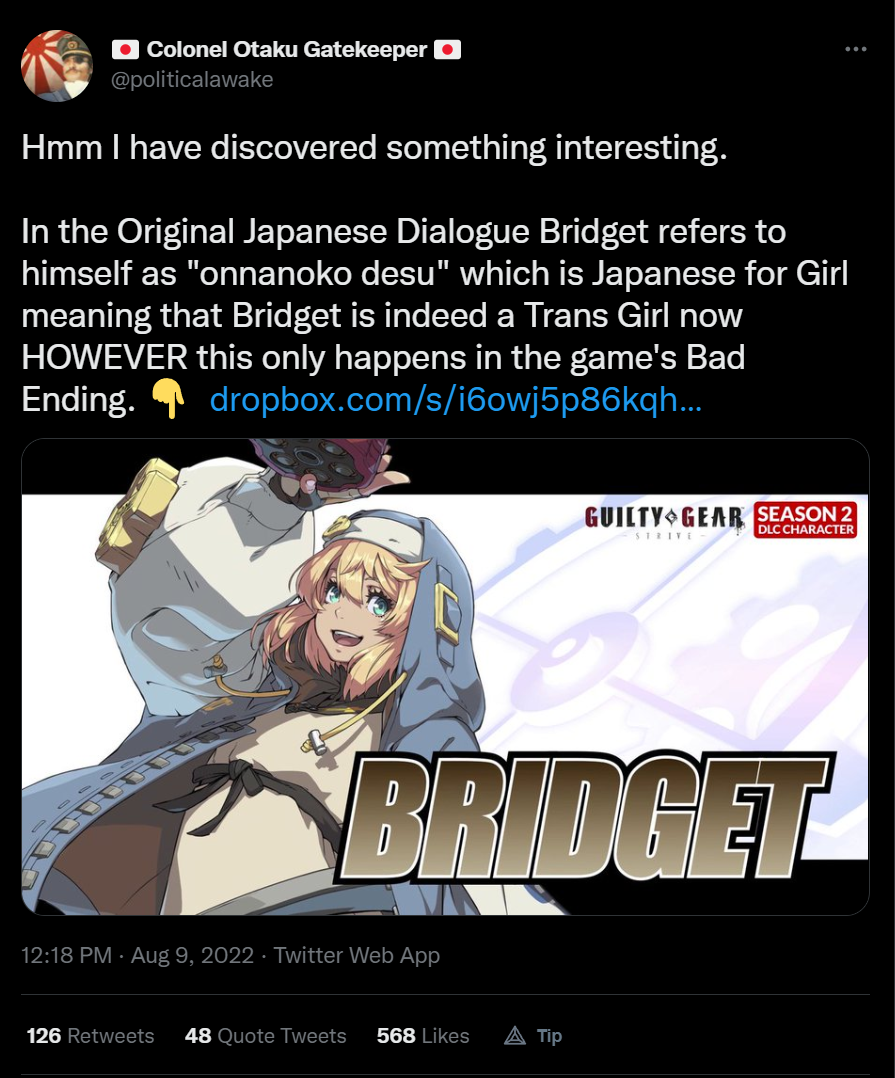Click the Twitter Web App source label
The height and width of the screenshot is (1078, 895).
[x=357, y=955]
